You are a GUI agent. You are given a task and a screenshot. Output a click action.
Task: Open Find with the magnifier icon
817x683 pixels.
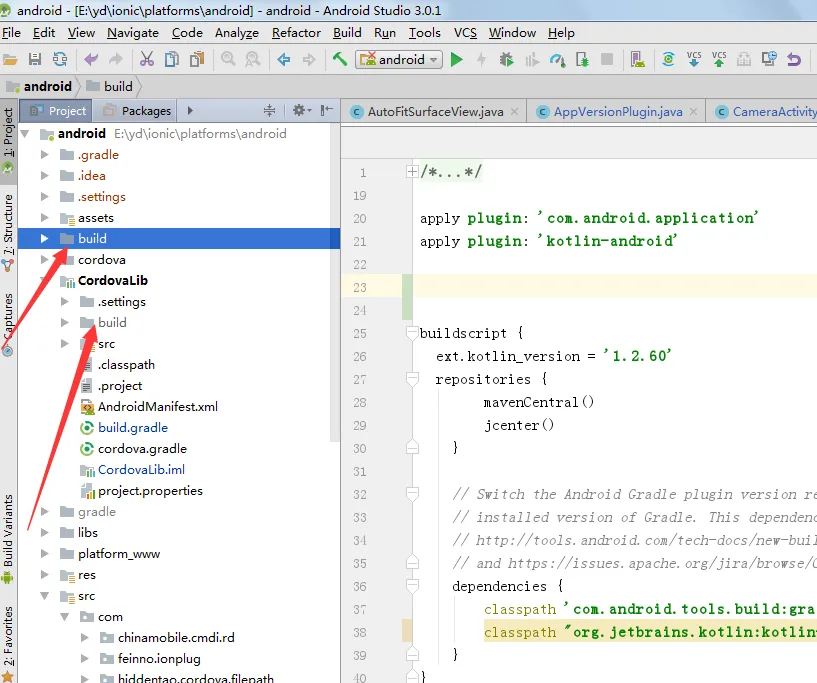pos(228,59)
